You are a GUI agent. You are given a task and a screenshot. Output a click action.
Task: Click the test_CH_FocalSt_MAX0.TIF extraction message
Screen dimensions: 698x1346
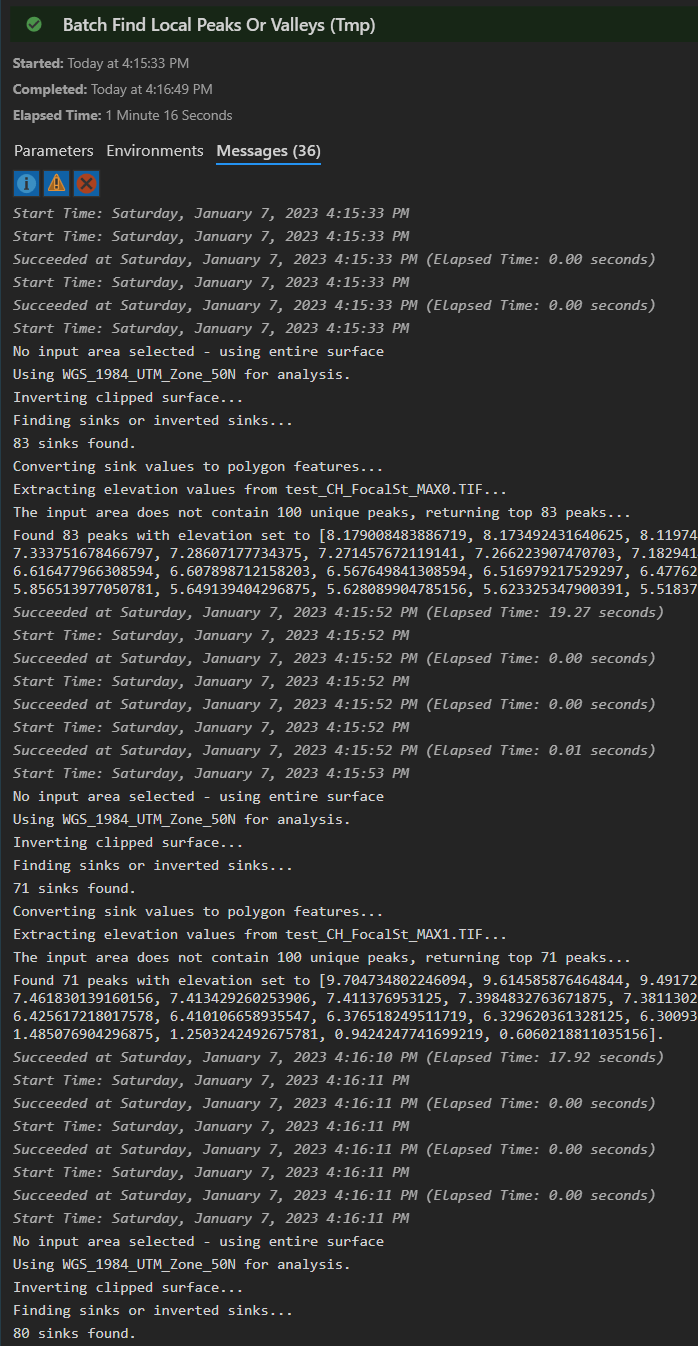click(x=260, y=489)
